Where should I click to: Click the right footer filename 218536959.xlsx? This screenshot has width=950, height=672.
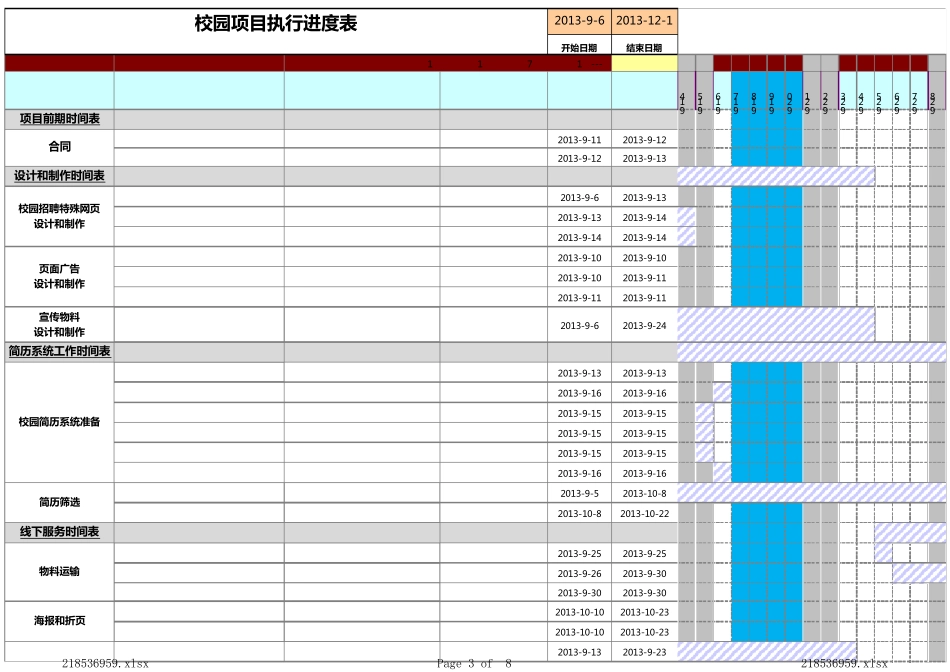[x=844, y=664]
